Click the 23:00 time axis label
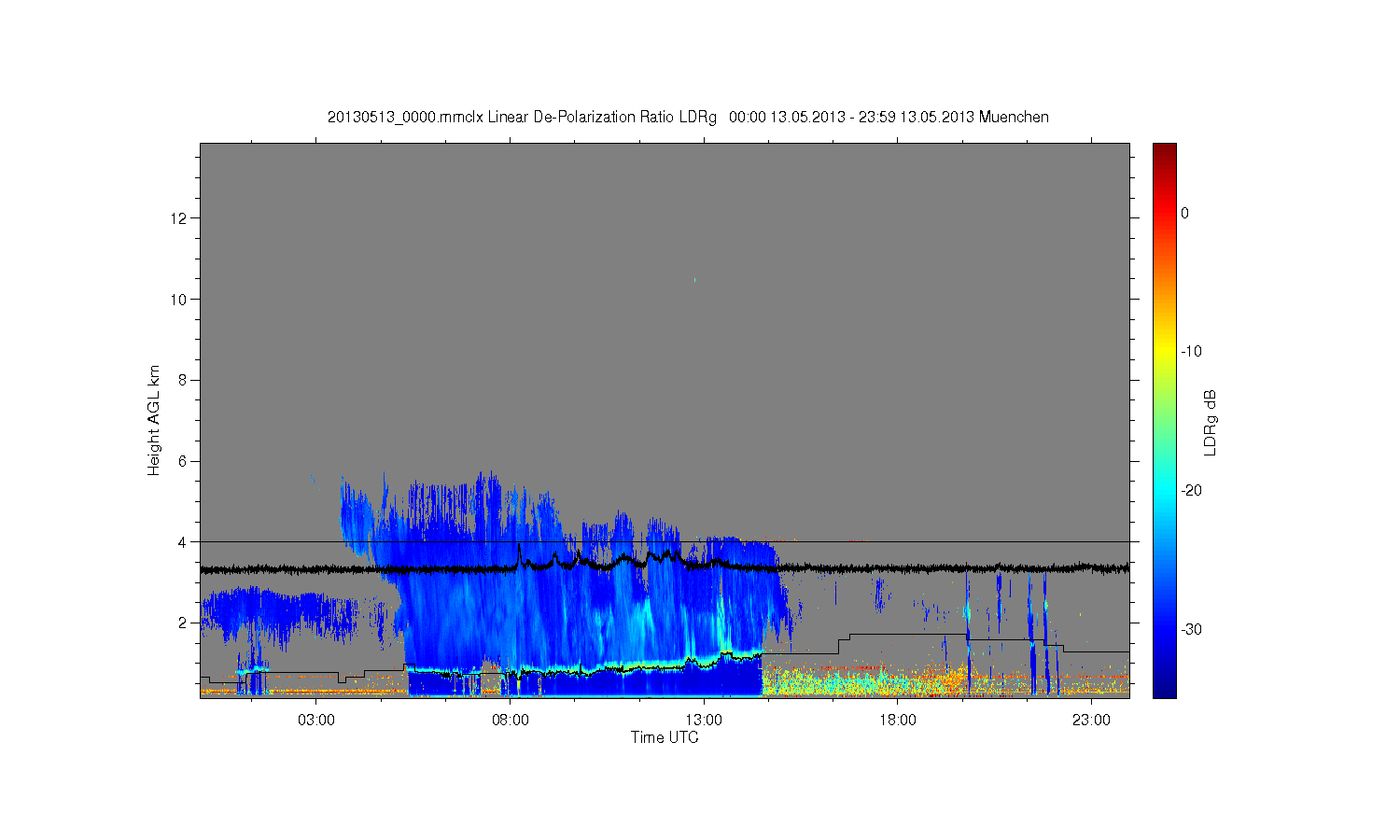This screenshot has height=840, width=1400. point(1091,721)
